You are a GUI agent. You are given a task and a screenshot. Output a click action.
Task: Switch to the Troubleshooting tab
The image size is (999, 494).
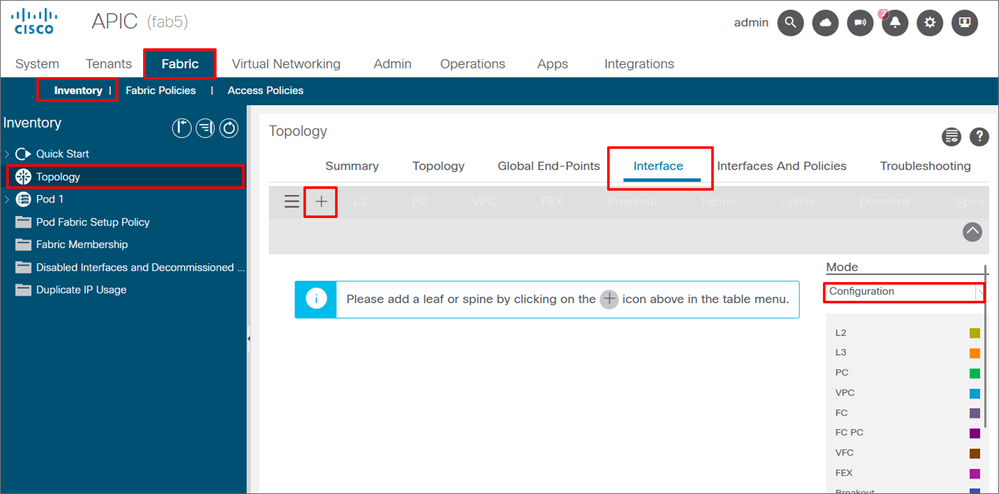click(925, 166)
